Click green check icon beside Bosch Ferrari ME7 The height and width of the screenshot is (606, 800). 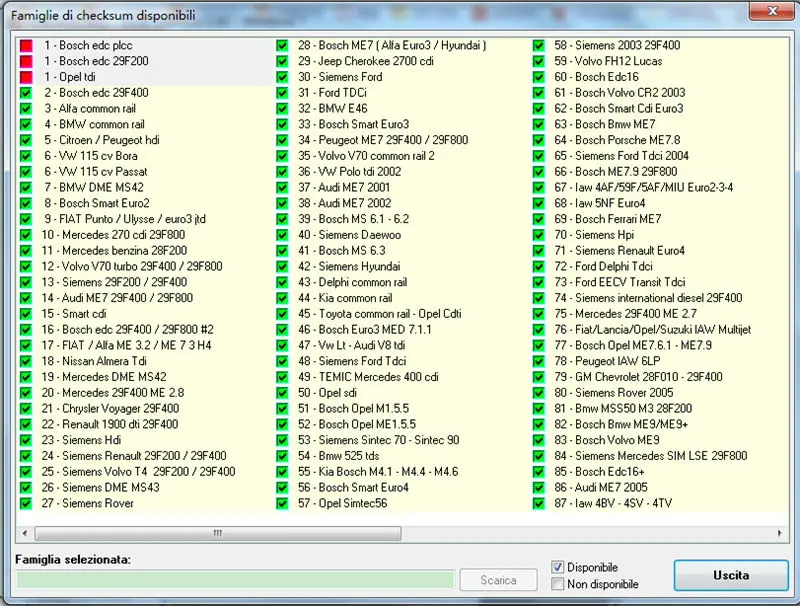(539, 219)
